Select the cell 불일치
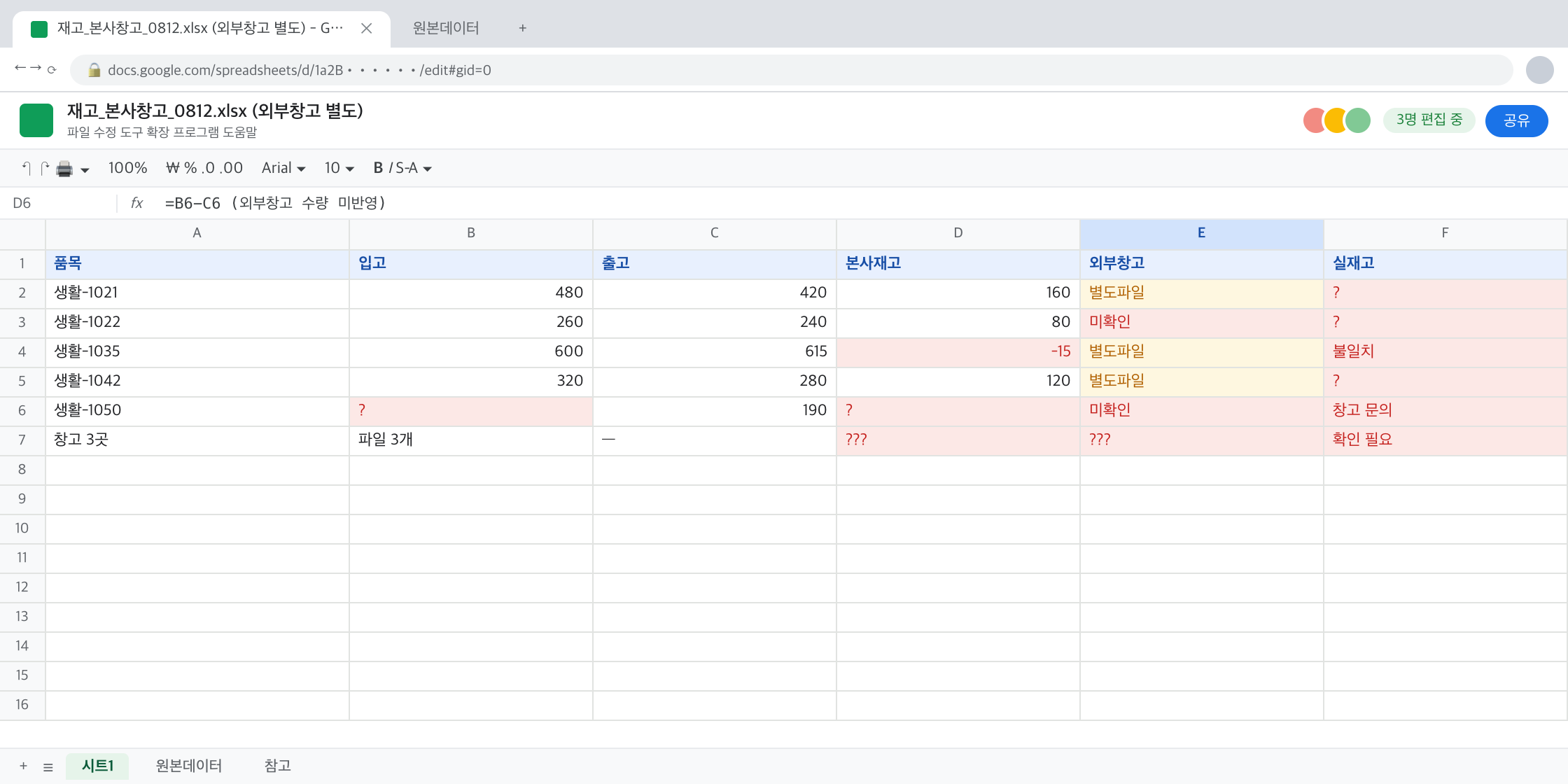1568x784 pixels. (1445, 351)
